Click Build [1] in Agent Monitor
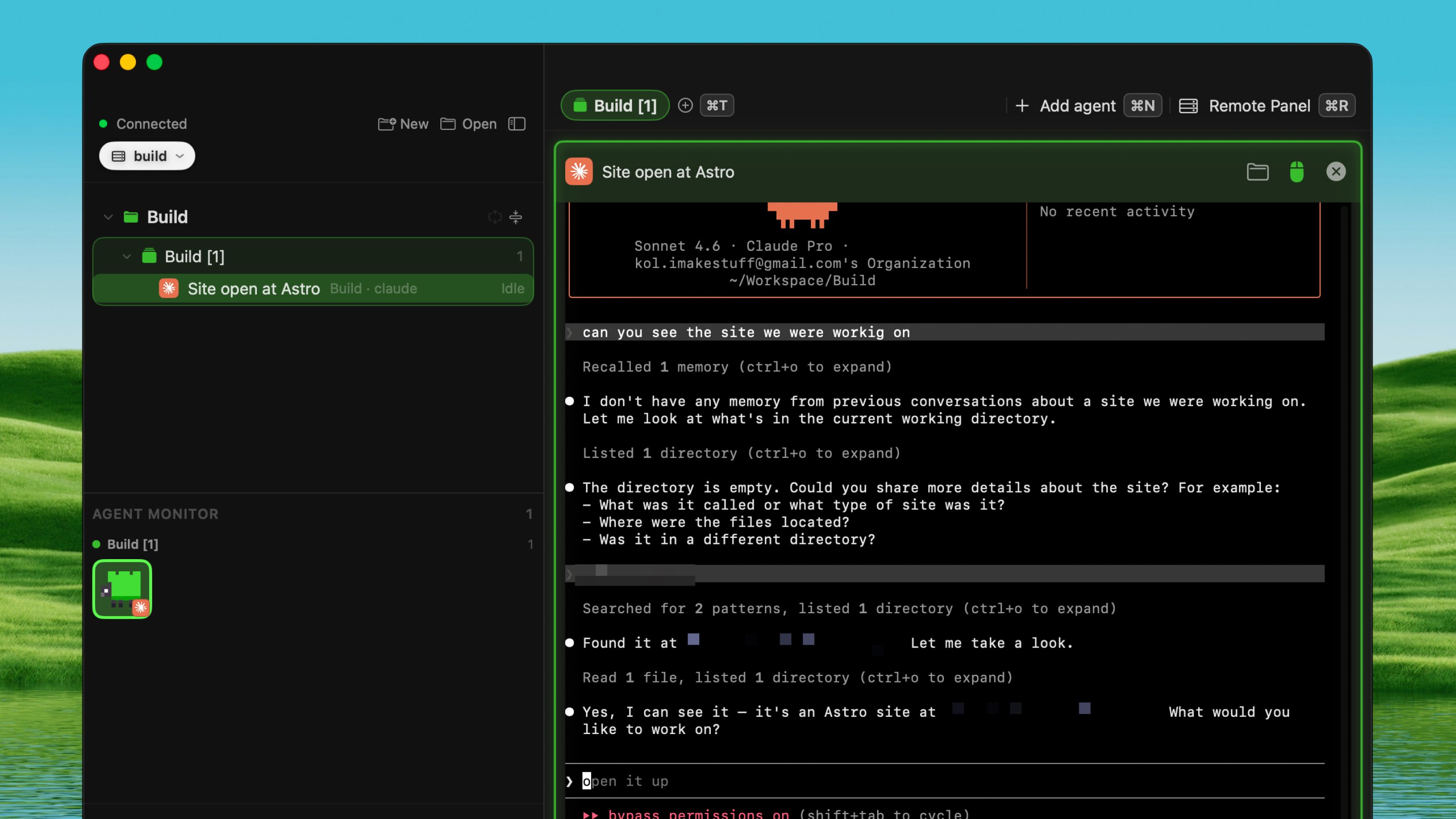 coord(133,544)
